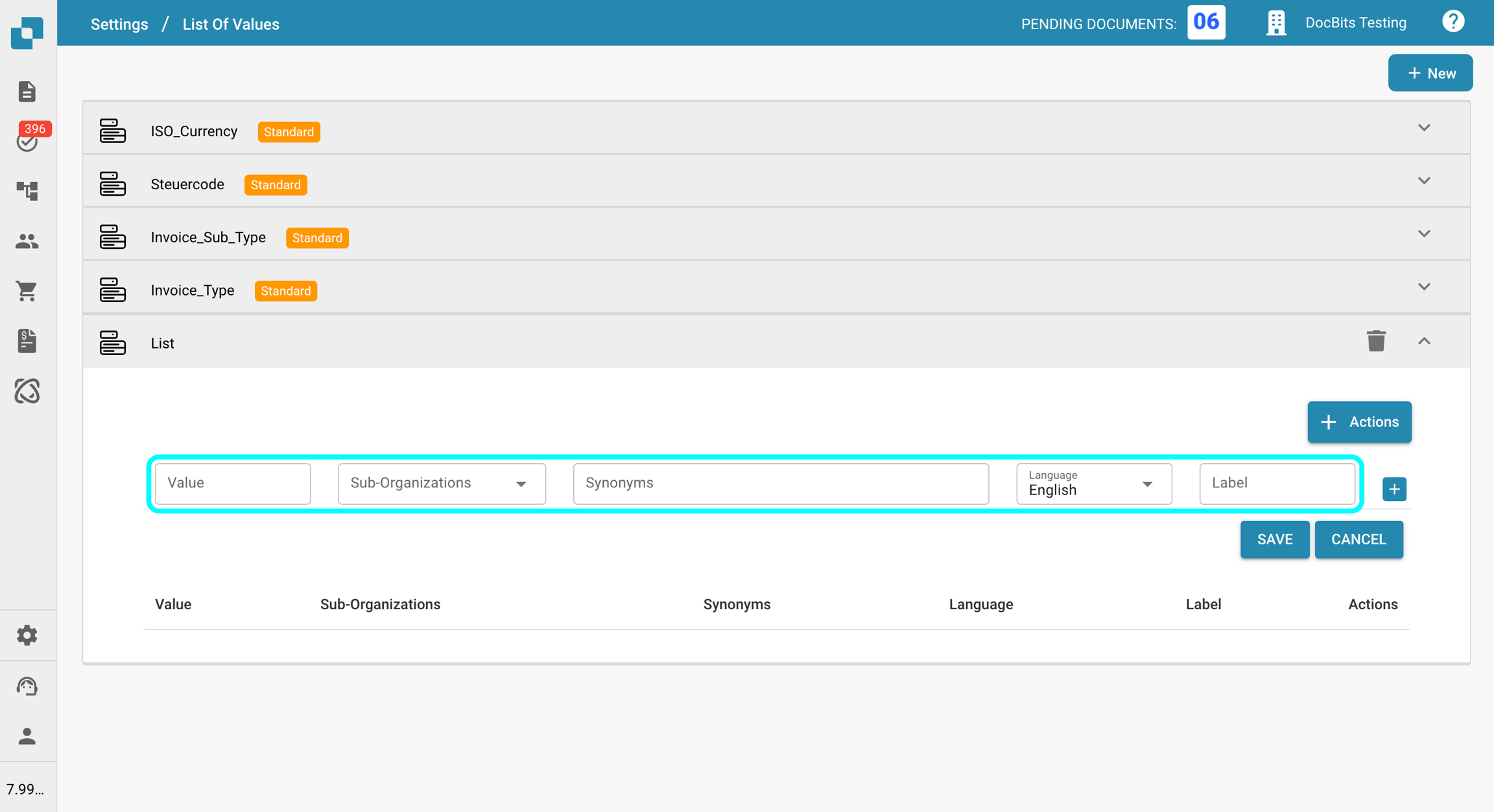Click the Settings breadcrumb link
This screenshot has height=812, width=1494.
tap(119, 24)
